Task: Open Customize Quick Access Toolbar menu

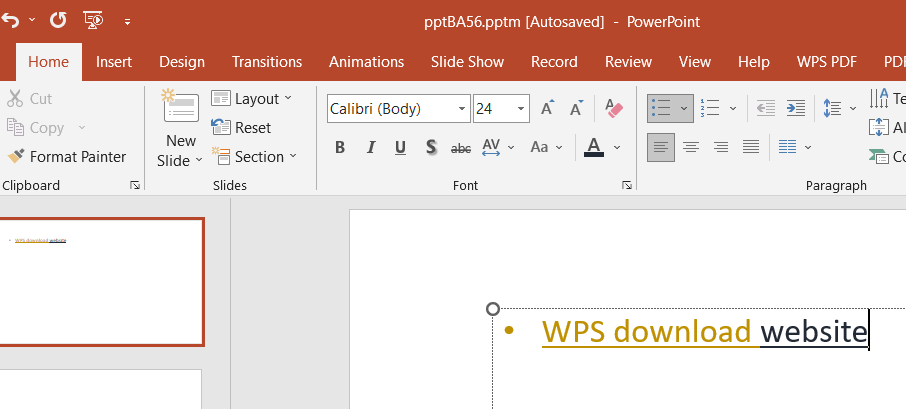Action: 127,22
